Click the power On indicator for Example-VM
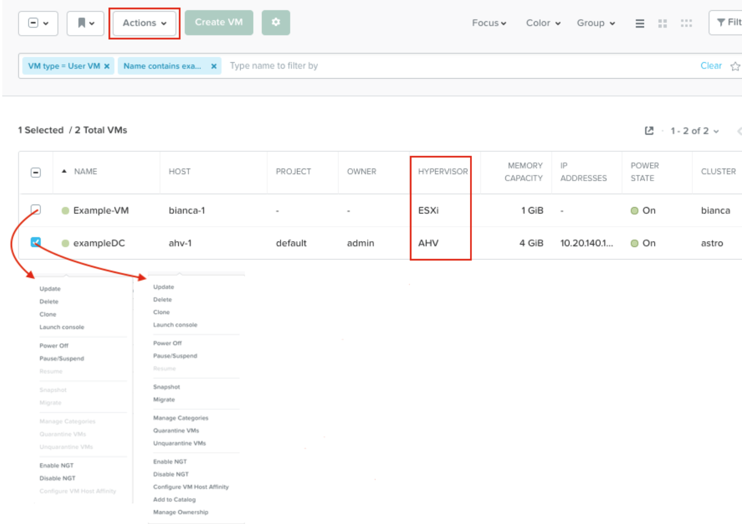742x524 pixels. coord(644,210)
